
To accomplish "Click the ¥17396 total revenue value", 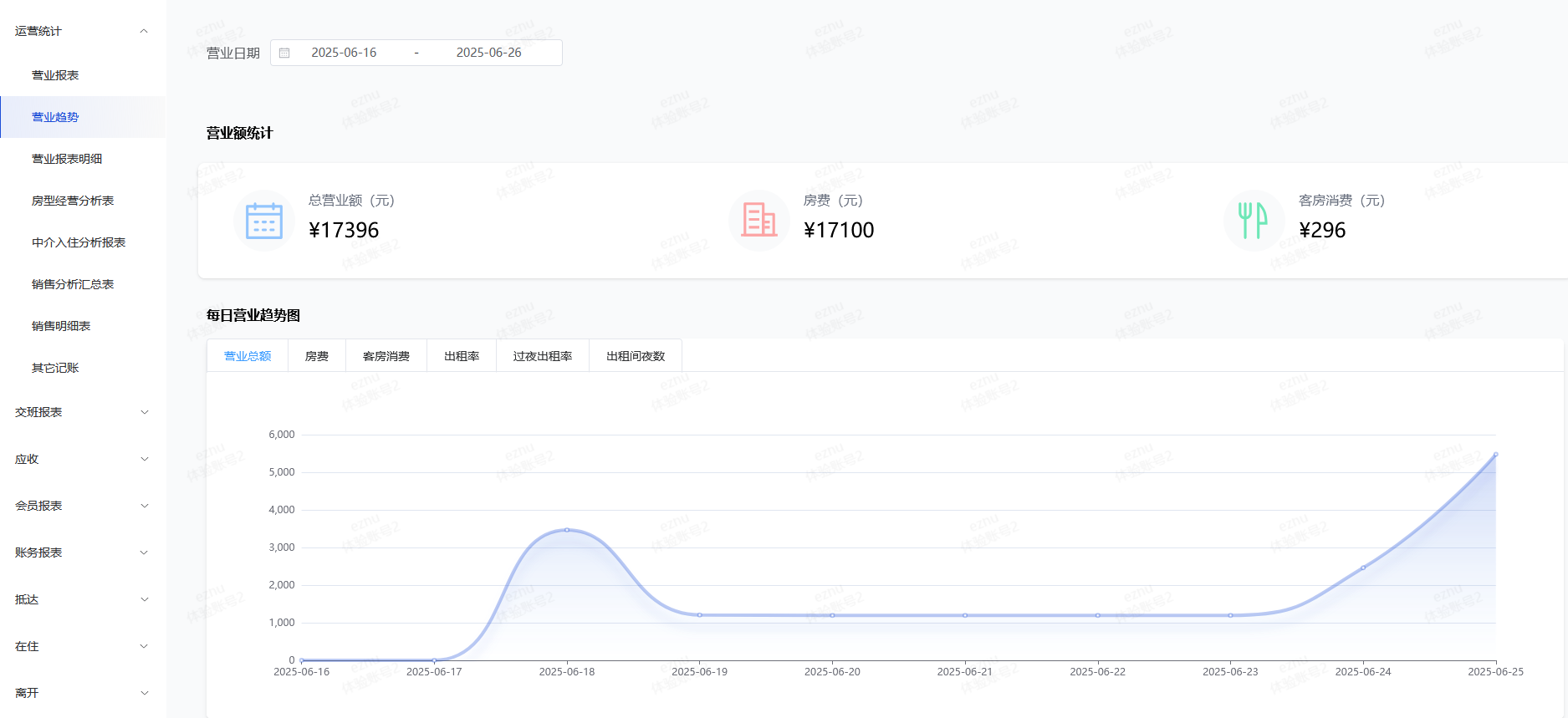I will [x=344, y=230].
